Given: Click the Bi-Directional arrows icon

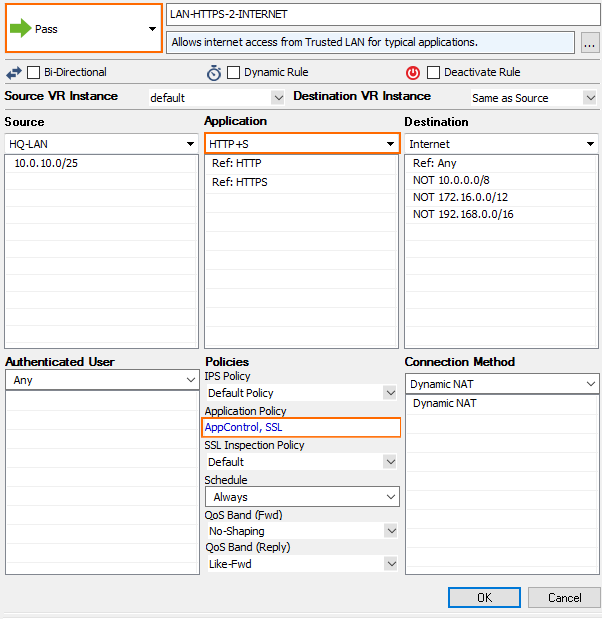Looking at the screenshot, I should [x=13, y=73].
